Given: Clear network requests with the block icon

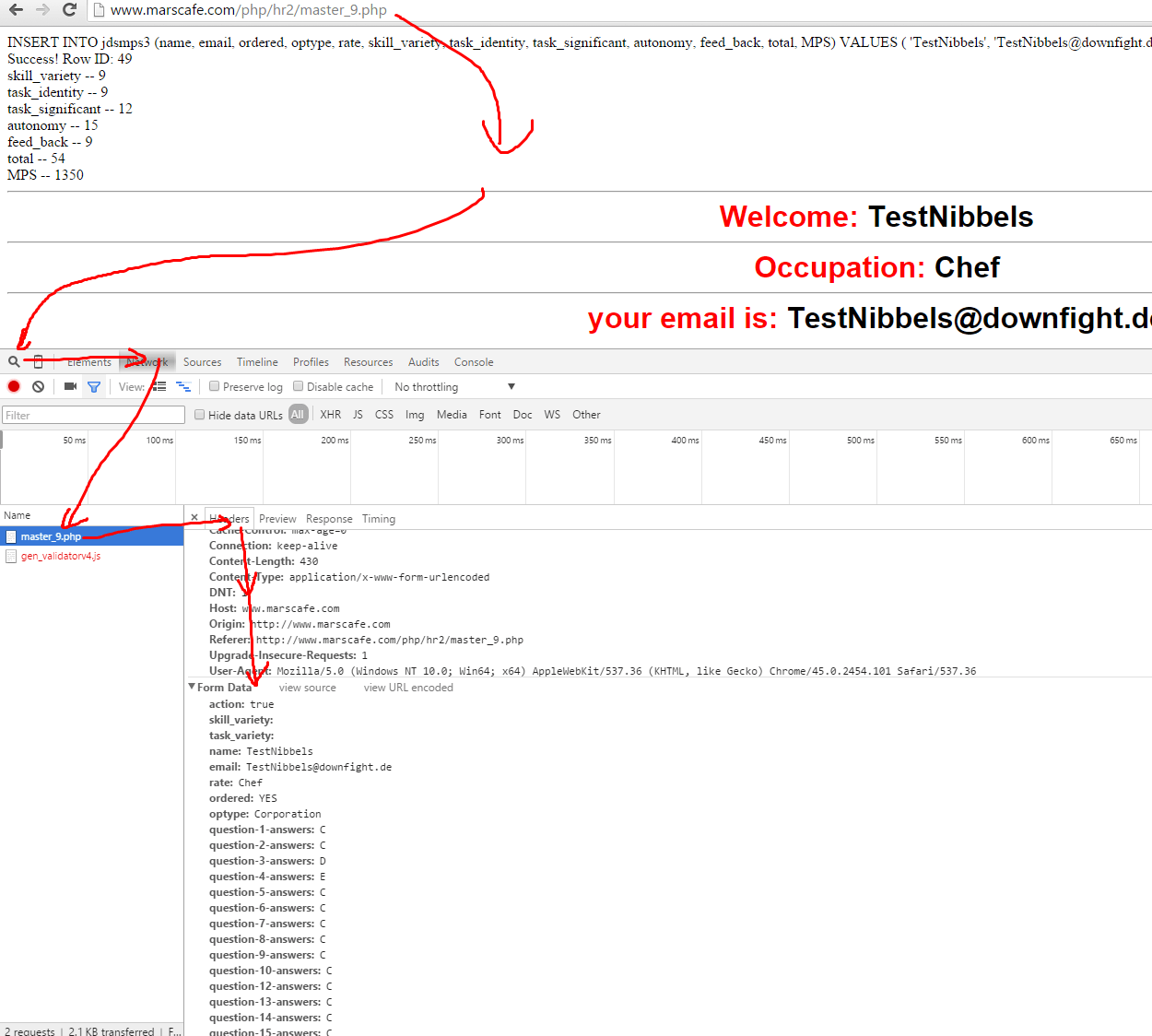Looking at the screenshot, I should [x=37, y=386].
